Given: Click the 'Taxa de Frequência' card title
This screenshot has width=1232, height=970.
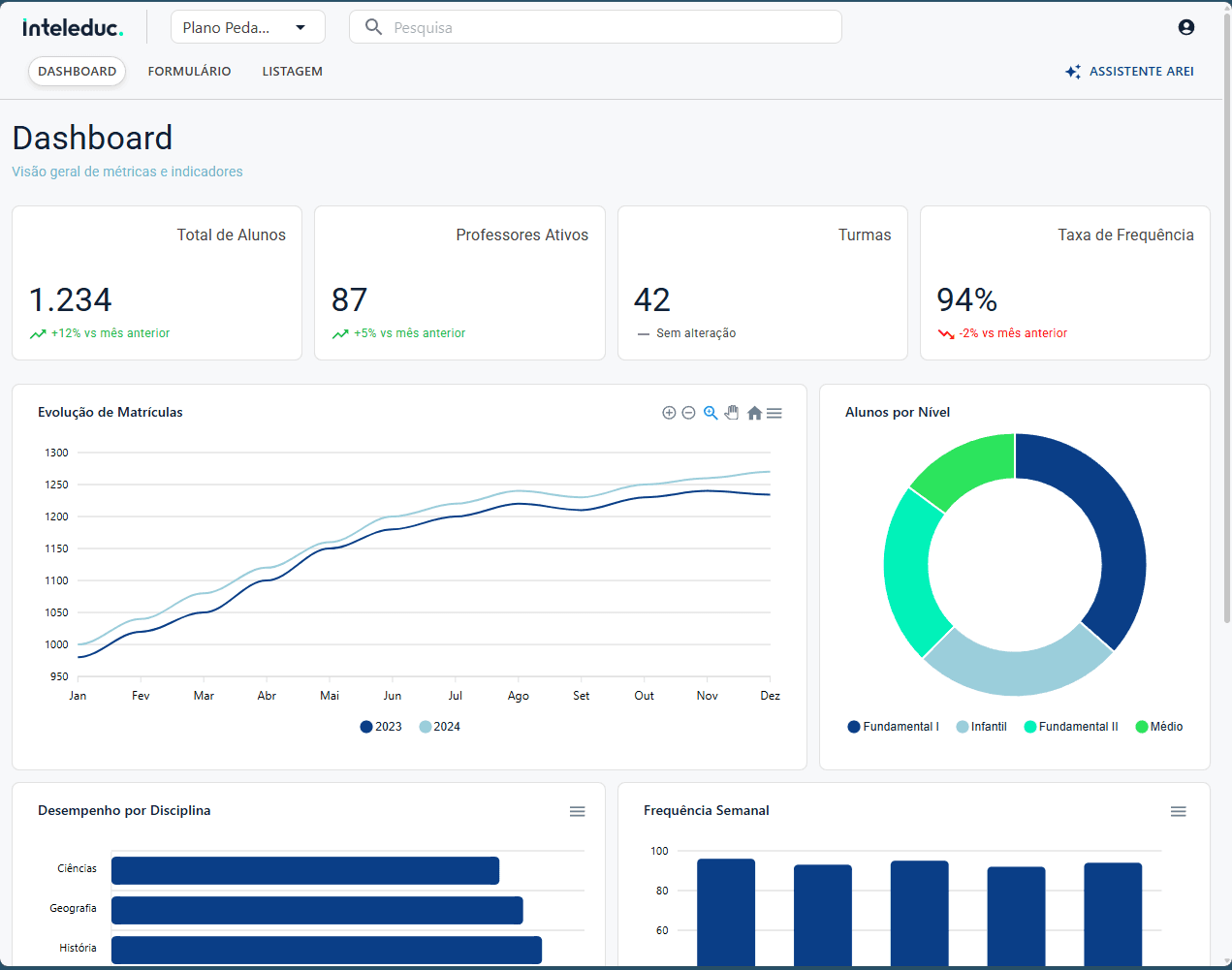Looking at the screenshot, I should click(x=1126, y=235).
